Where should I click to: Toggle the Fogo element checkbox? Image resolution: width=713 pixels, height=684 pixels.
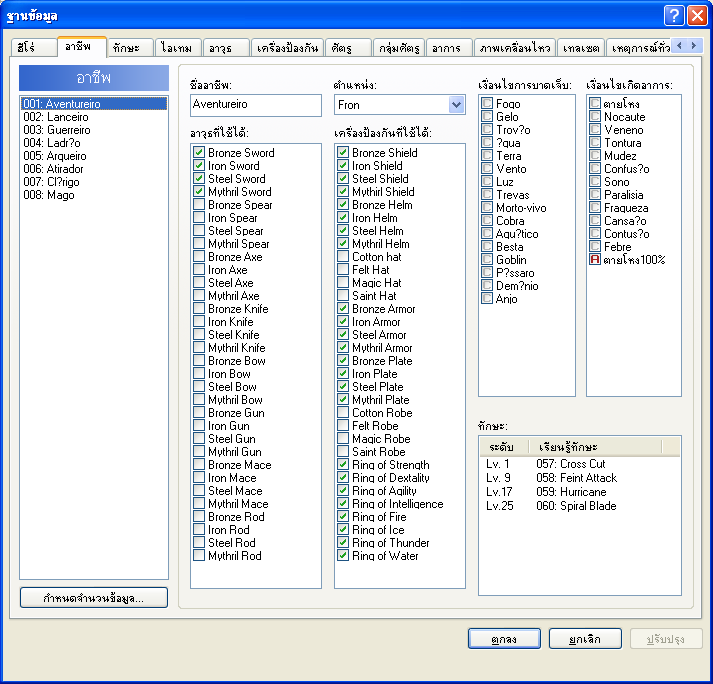click(x=487, y=104)
